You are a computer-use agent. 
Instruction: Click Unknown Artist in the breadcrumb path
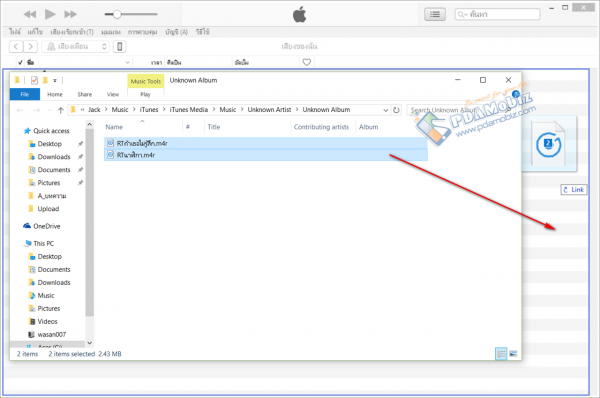[x=269, y=110]
